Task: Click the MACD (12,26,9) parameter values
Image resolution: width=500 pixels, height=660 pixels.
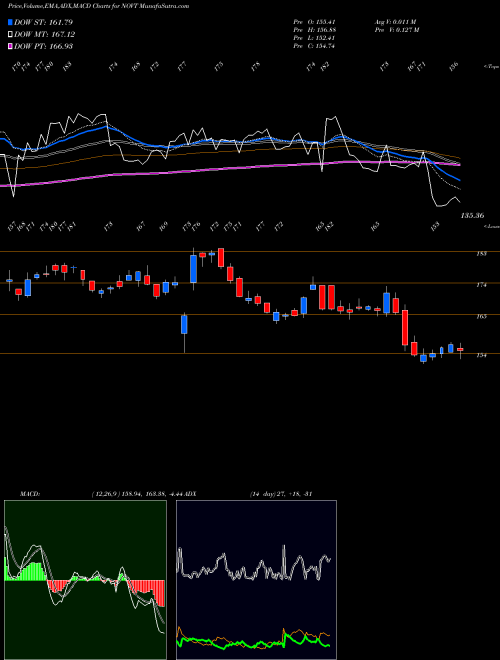Action: click(x=138, y=494)
